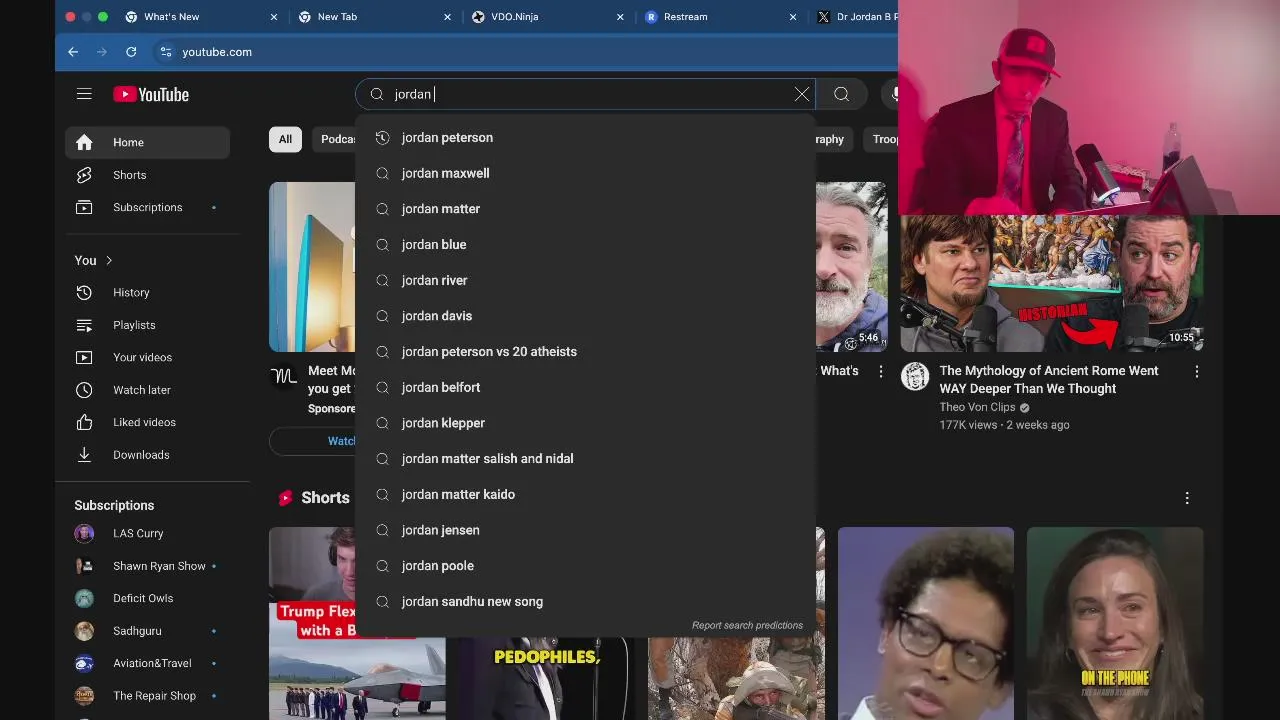The image size is (1280, 720).
Task: Open Sadhguru channel subscription
Action: [x=148, y=631]
